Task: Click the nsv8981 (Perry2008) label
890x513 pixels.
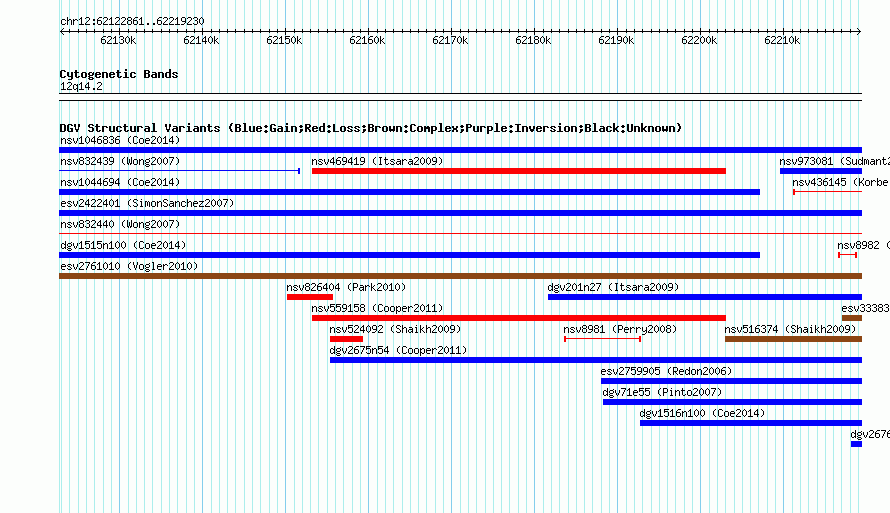Action: (x=620, y=329)
